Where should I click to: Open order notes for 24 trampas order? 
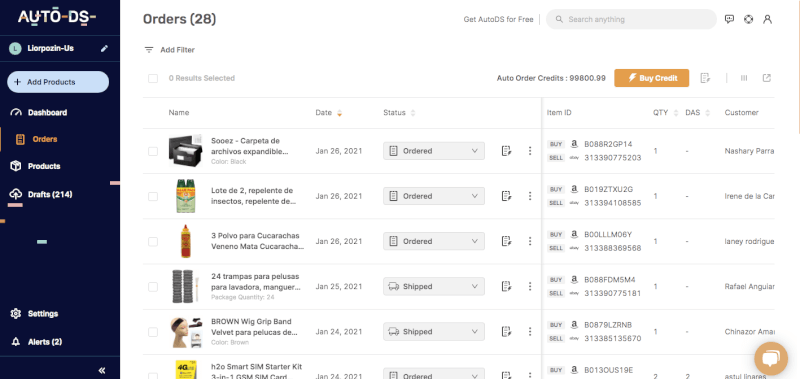(x=506, y=286)
